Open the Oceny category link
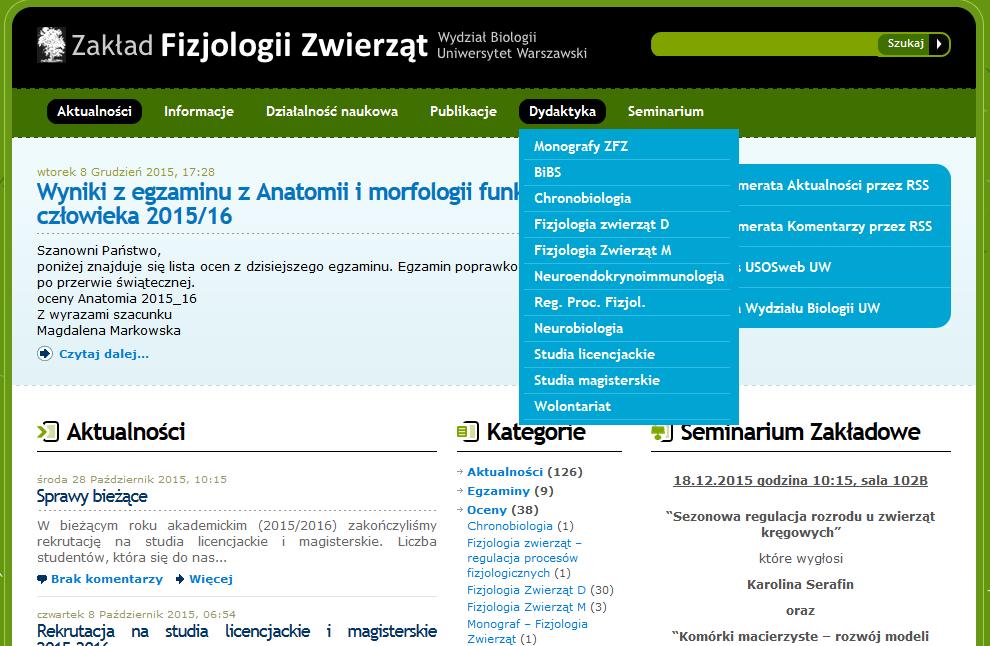 pos(487,510)
